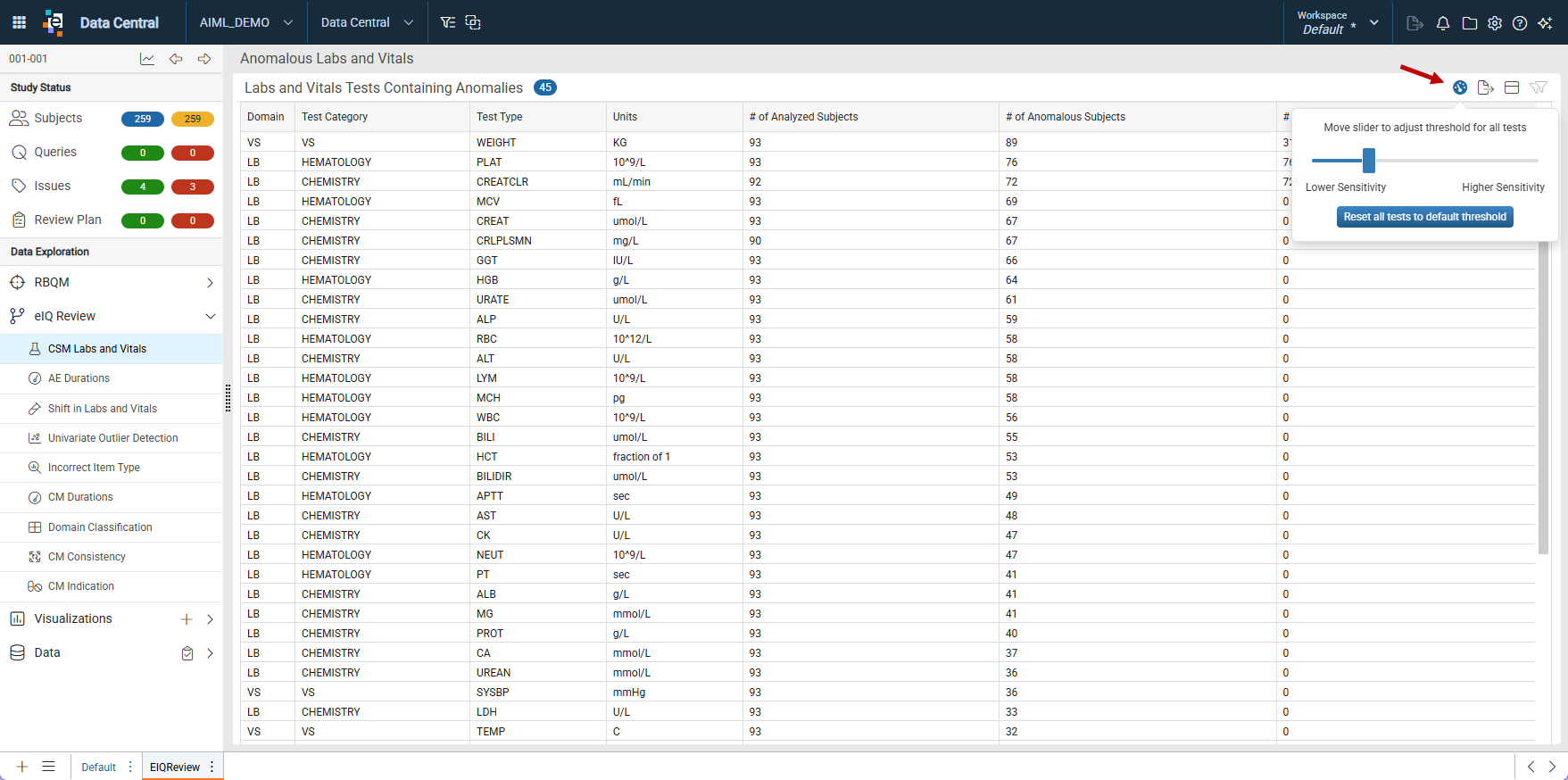1568x780 pixels.
Task: Toggle the panel layout icon beside export
Action: 1512,87
